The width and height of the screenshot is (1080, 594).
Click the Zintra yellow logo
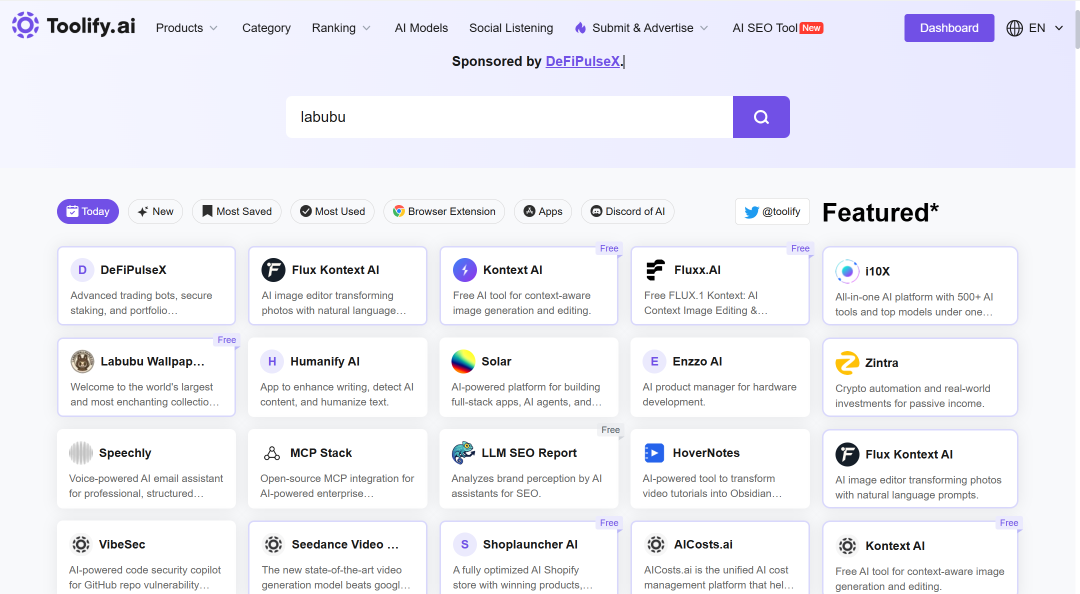click(847, 362)
